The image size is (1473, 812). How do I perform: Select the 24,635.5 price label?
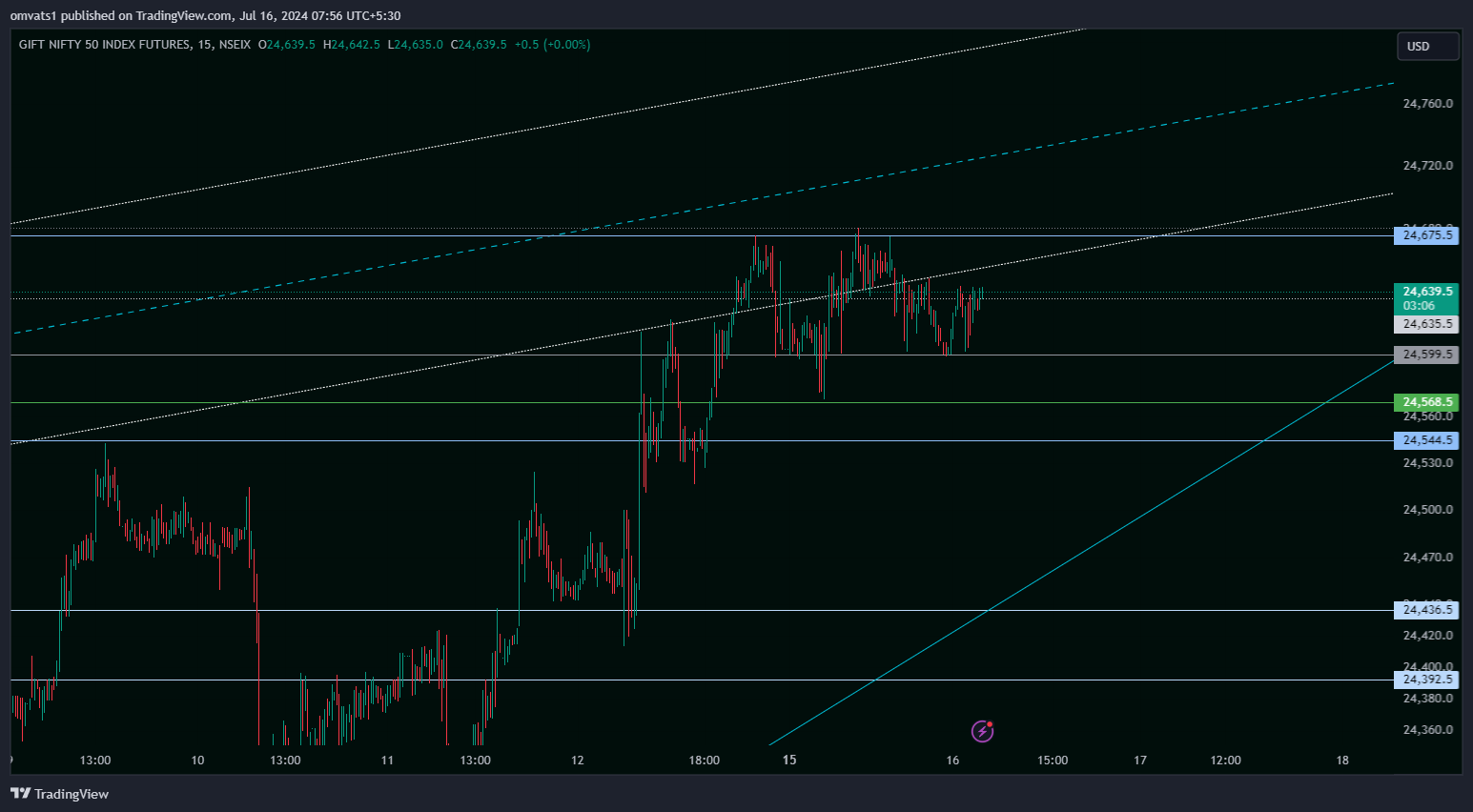click(1426, 324)
